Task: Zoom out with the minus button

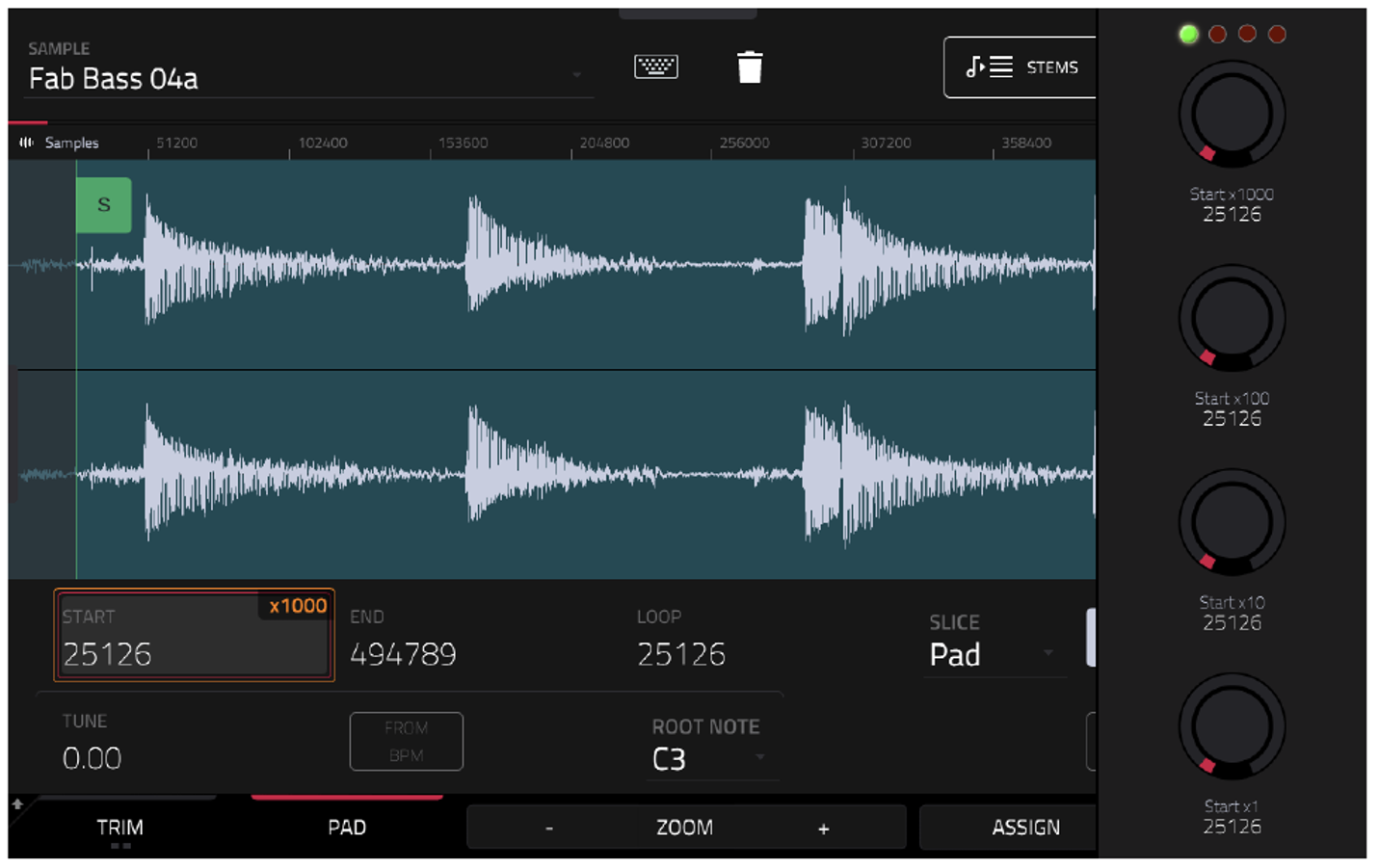Action: (x=549, y=828)
